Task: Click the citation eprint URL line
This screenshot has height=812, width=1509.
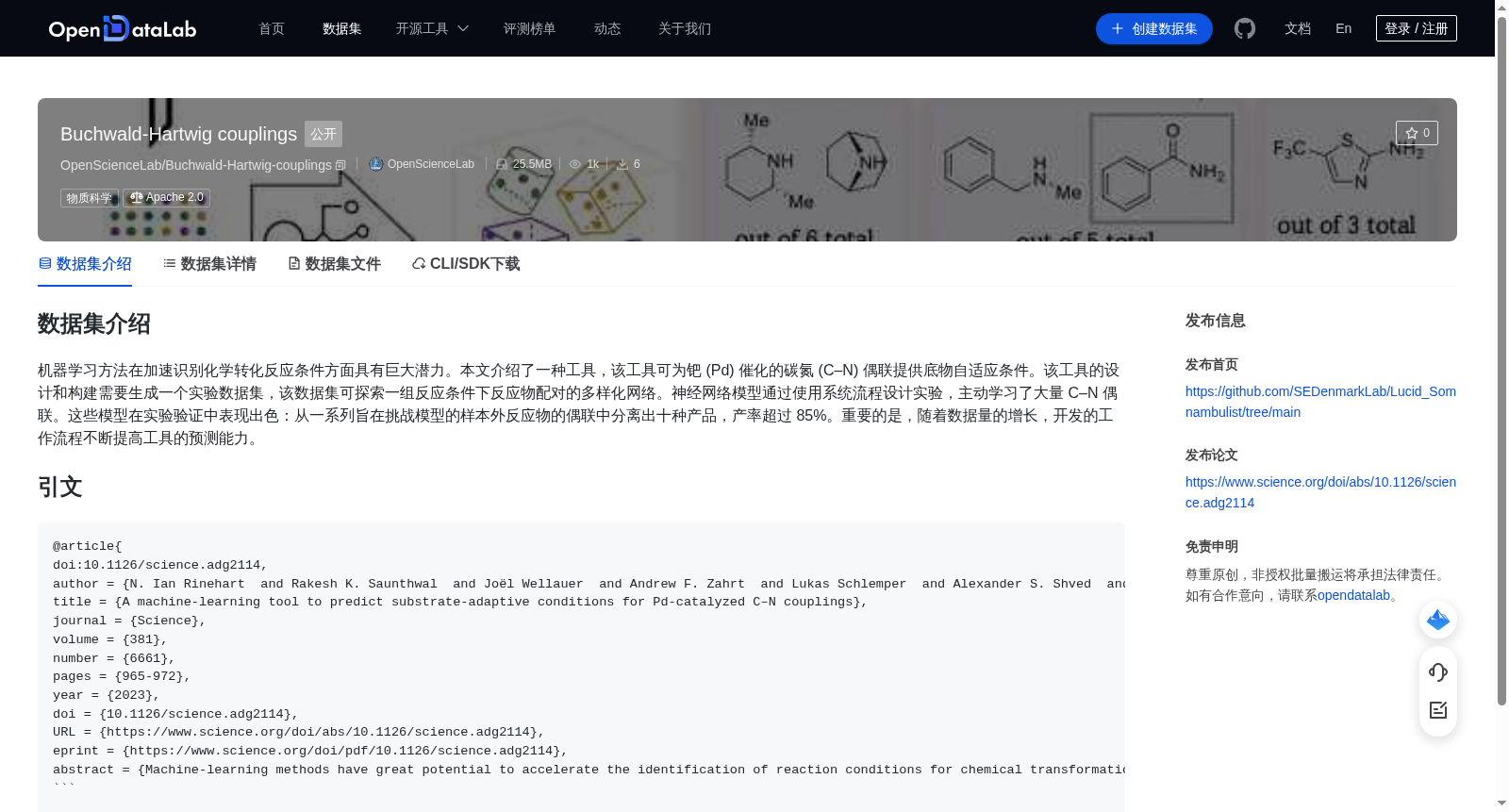Action: tap(310, 751)
